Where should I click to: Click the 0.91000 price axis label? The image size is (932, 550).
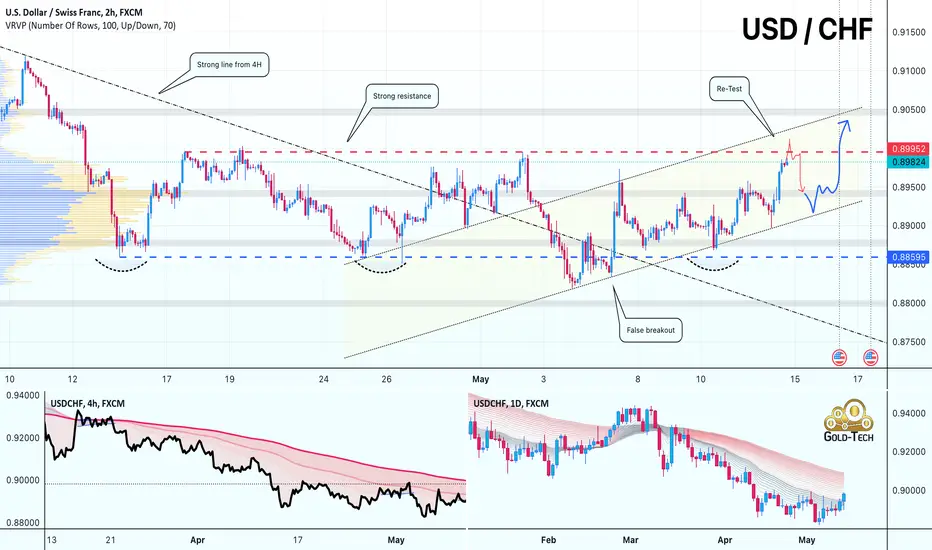point(909,71)
